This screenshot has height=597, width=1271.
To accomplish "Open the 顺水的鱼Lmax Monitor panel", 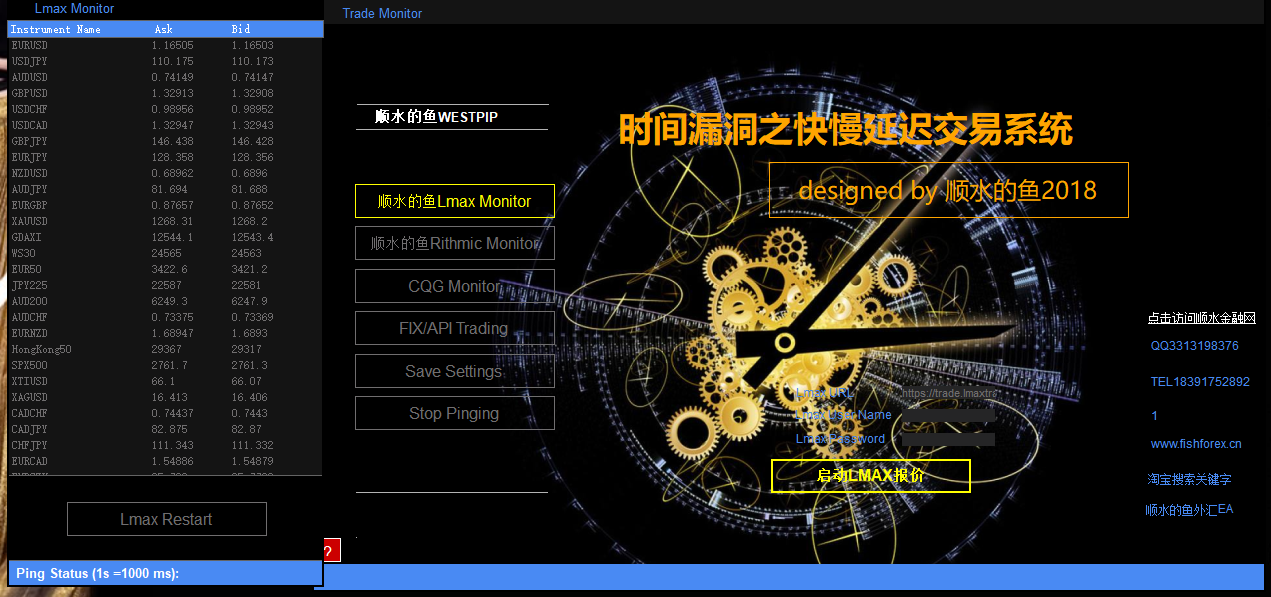I will point(454,201).
